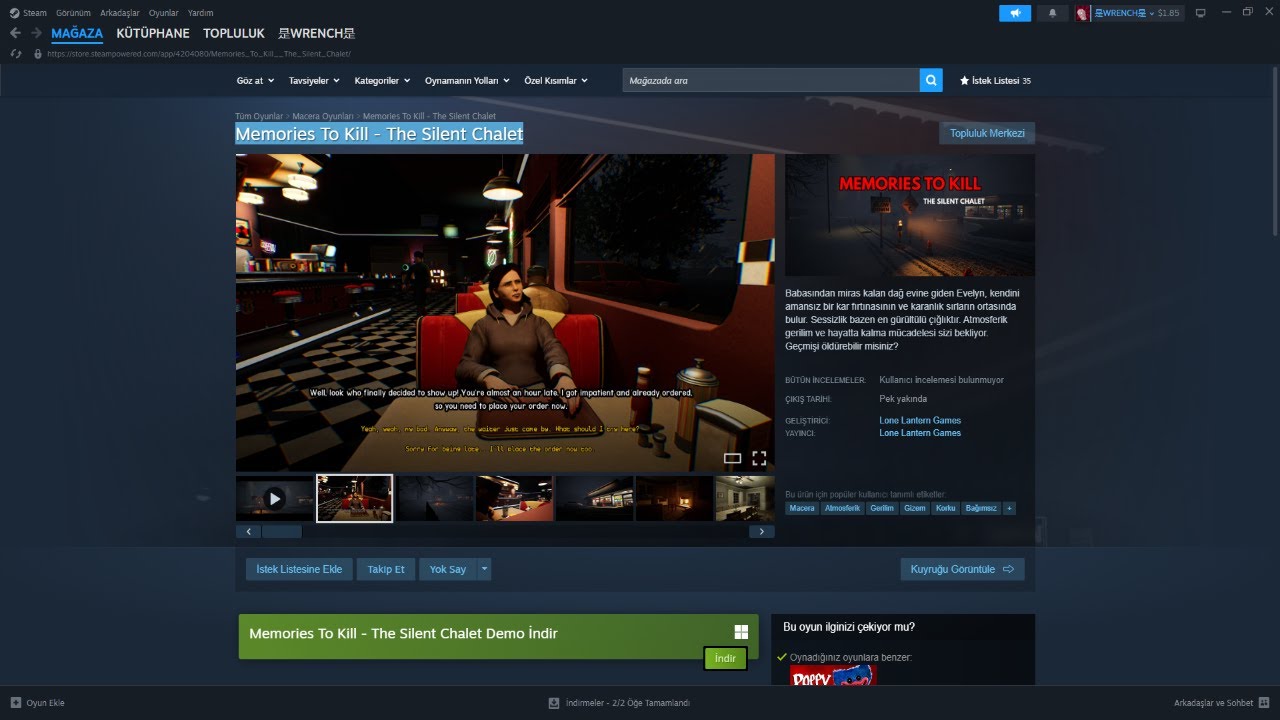This screenshot has width=1280, height=720.
Task: Expand the Göz at dropdown
Action: point(255,80)
